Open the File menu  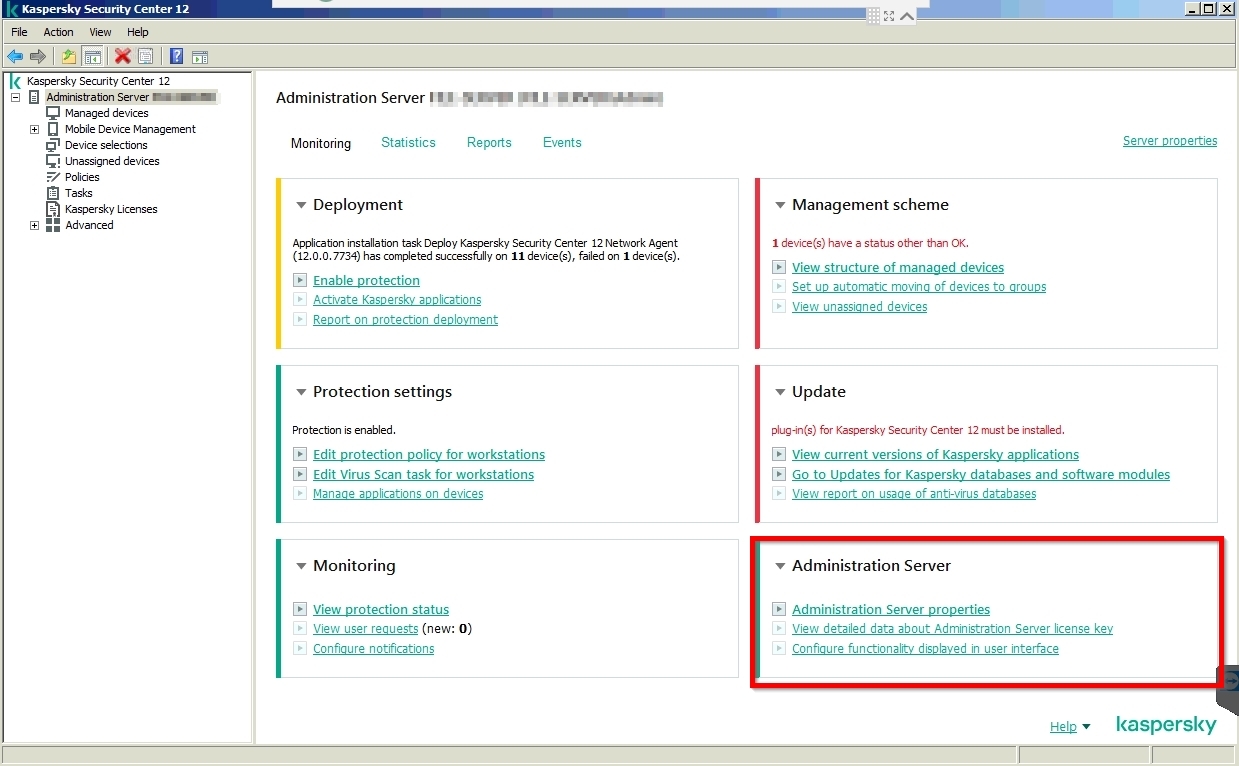[x=19, y=32]
